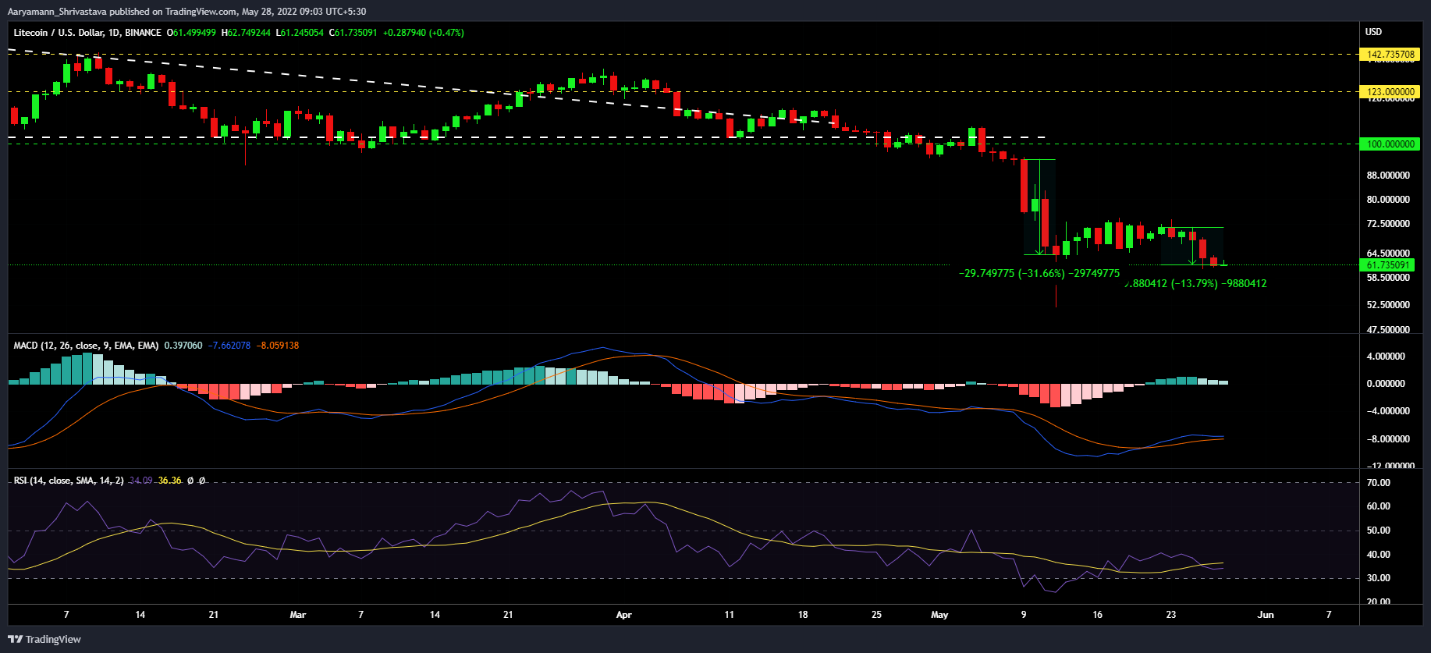Open the MACD (12, 26, close, 9) indicator legend
The width and height of the screenshot is (1431, 653).
[86, 345]
